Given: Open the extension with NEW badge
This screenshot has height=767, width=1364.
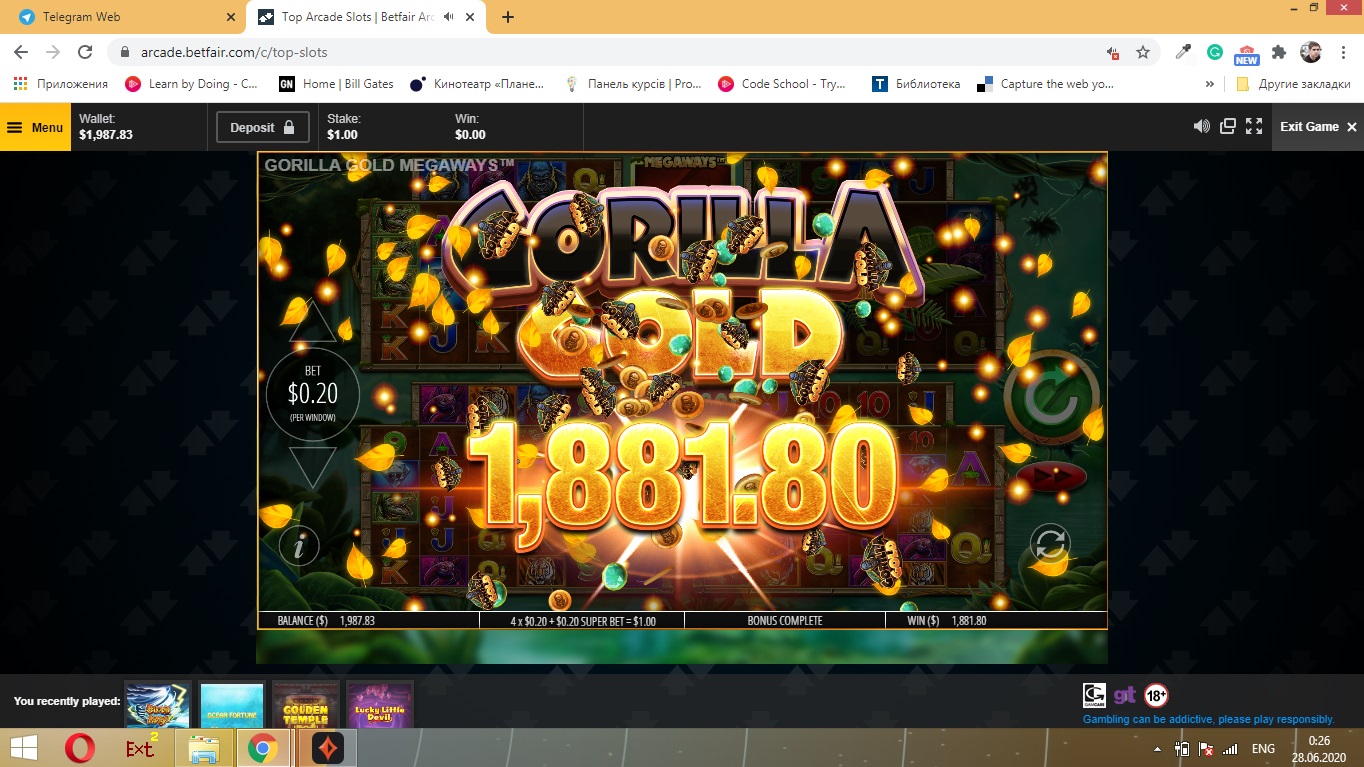Looking at the screenshot, I should (1246, 54).
